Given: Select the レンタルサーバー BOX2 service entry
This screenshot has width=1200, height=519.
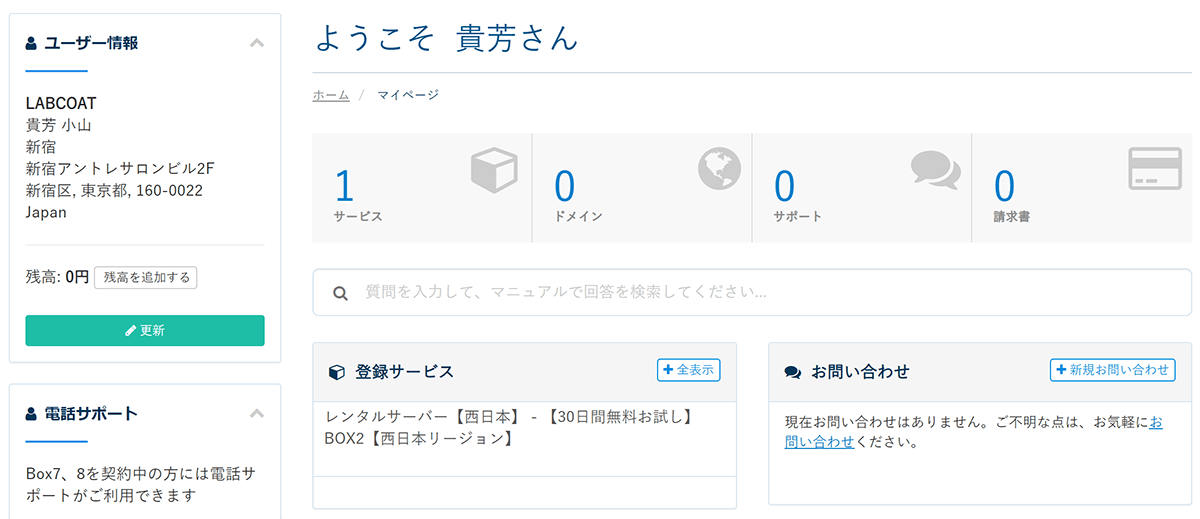Looking at the screenshot, I should 509,427.
